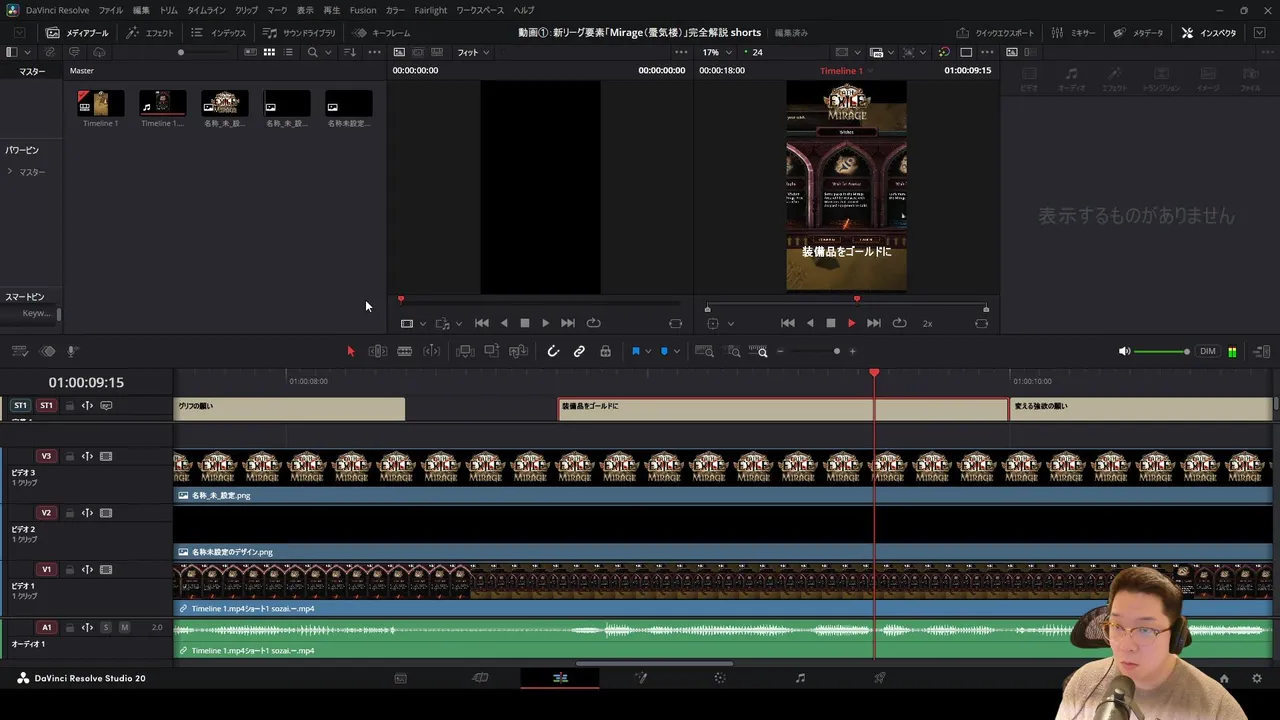The image size is (1280, 720).
Task: Select the 装備品をゴールドに subtitle clip
Action: [783, 409]
